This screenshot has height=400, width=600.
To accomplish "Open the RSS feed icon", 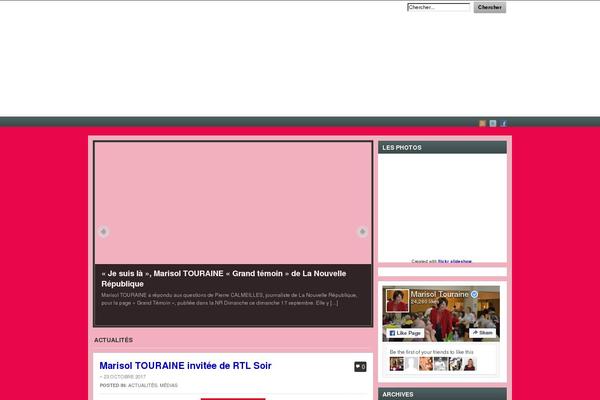I will [482, 123].
